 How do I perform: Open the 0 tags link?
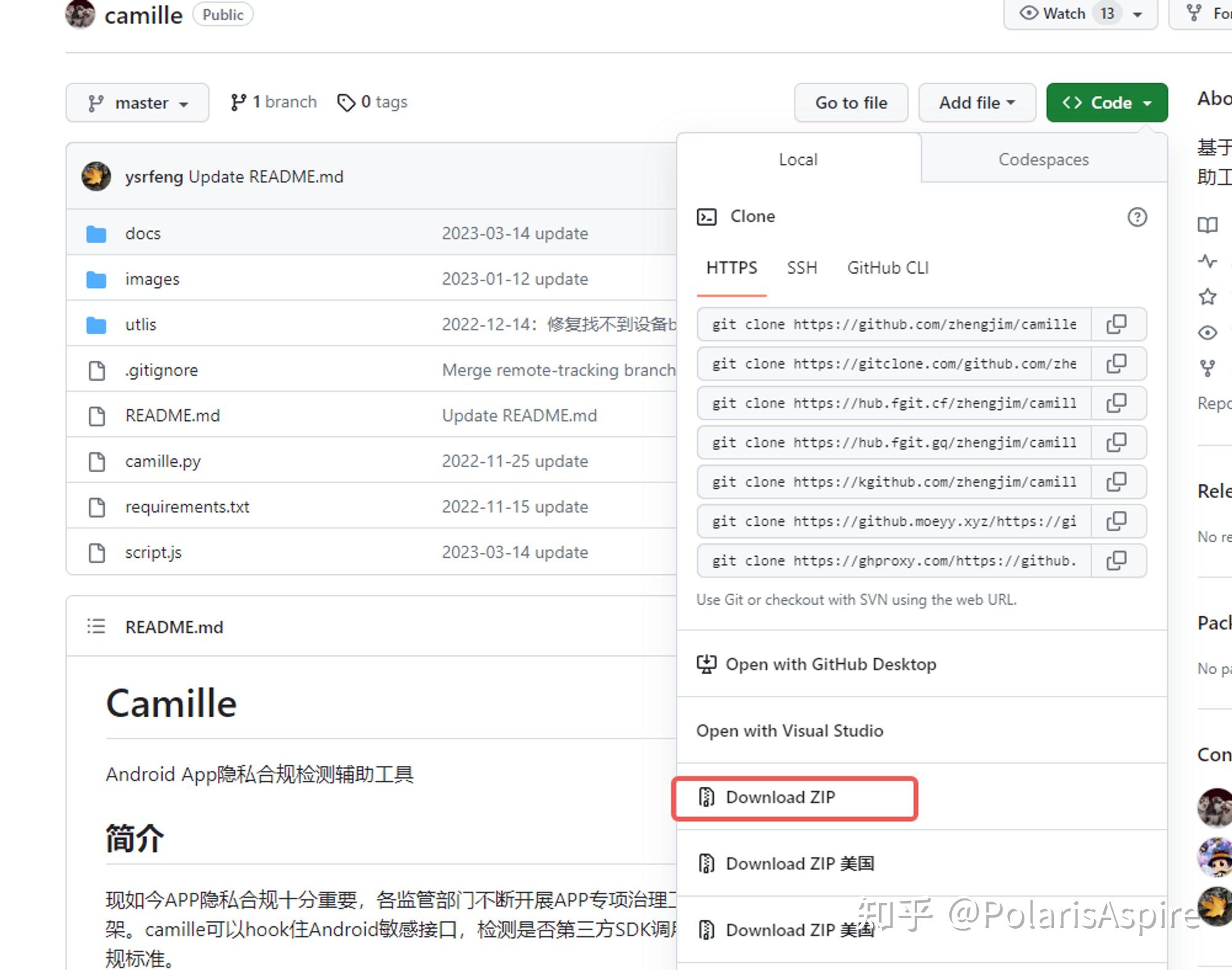pyautogui.click(x=373, y=102)
